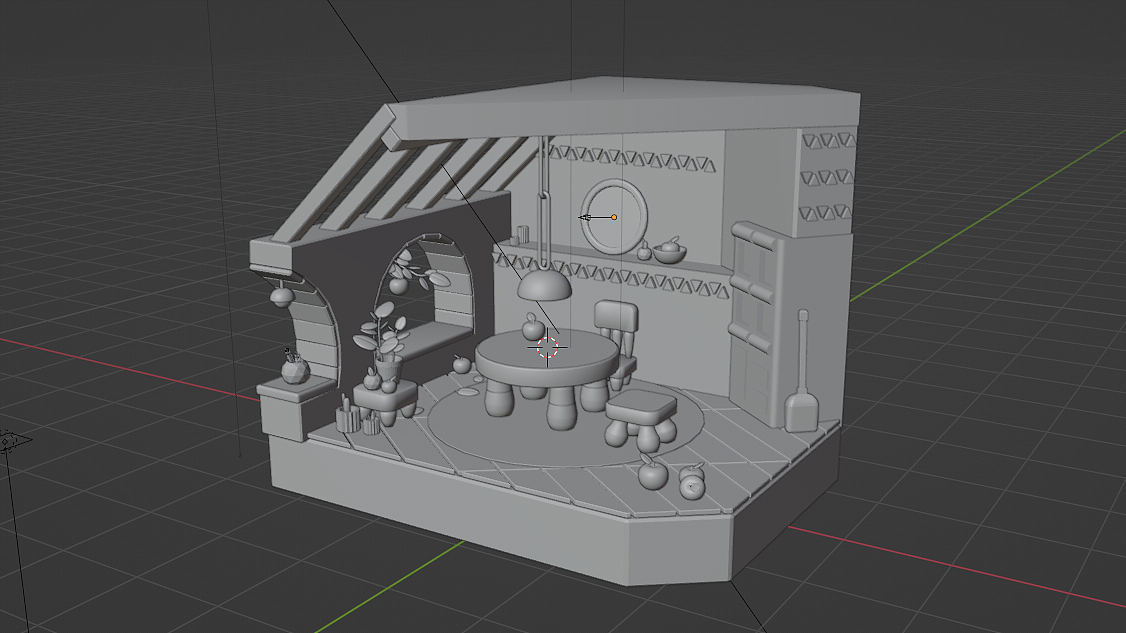Viewport: 1126px width, 633px height.
Task: Select the apple on the table
Action: (x=533, y=328)
